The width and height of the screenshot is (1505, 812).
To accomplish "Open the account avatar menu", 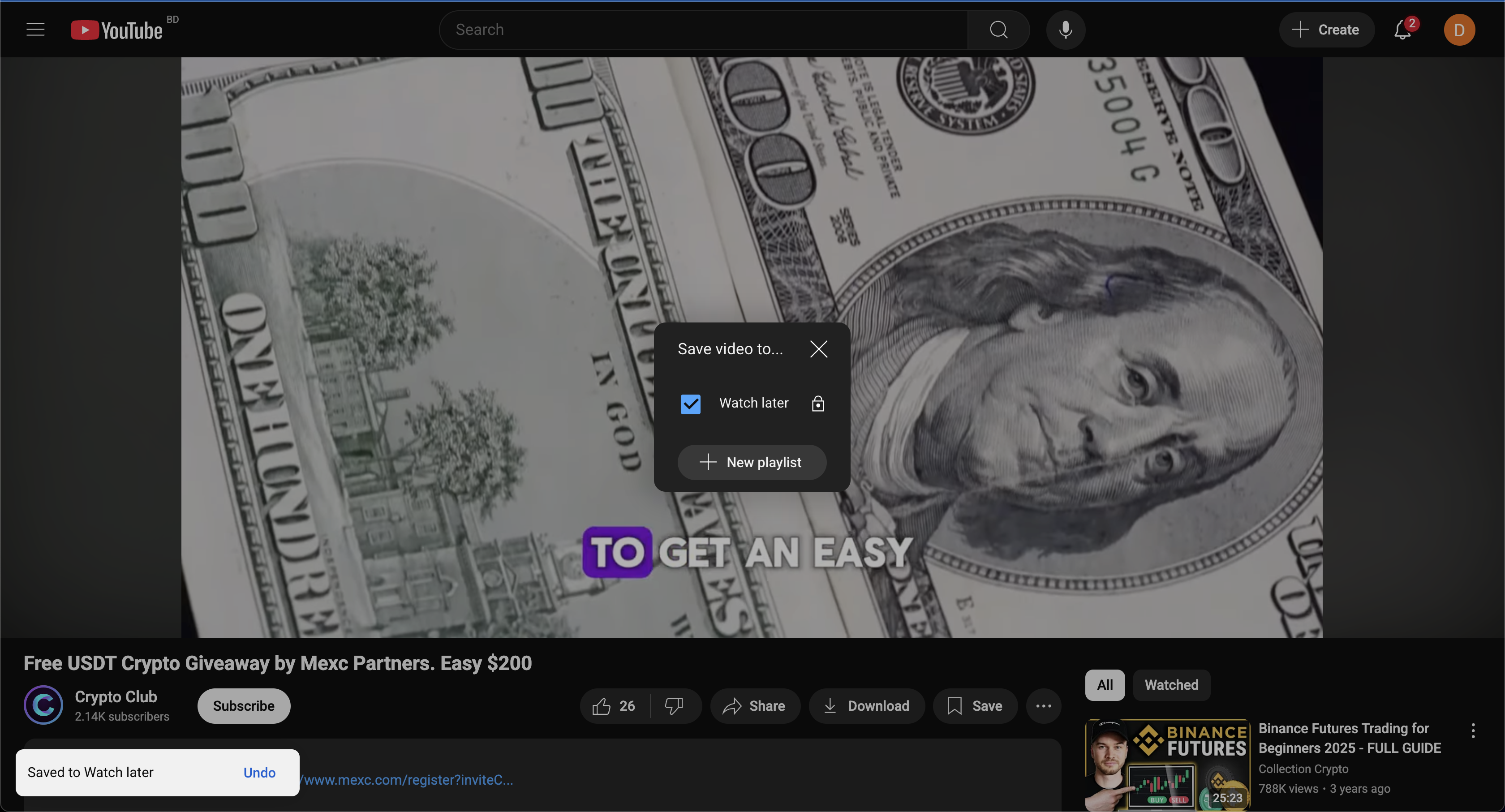I will [1459, 30].
